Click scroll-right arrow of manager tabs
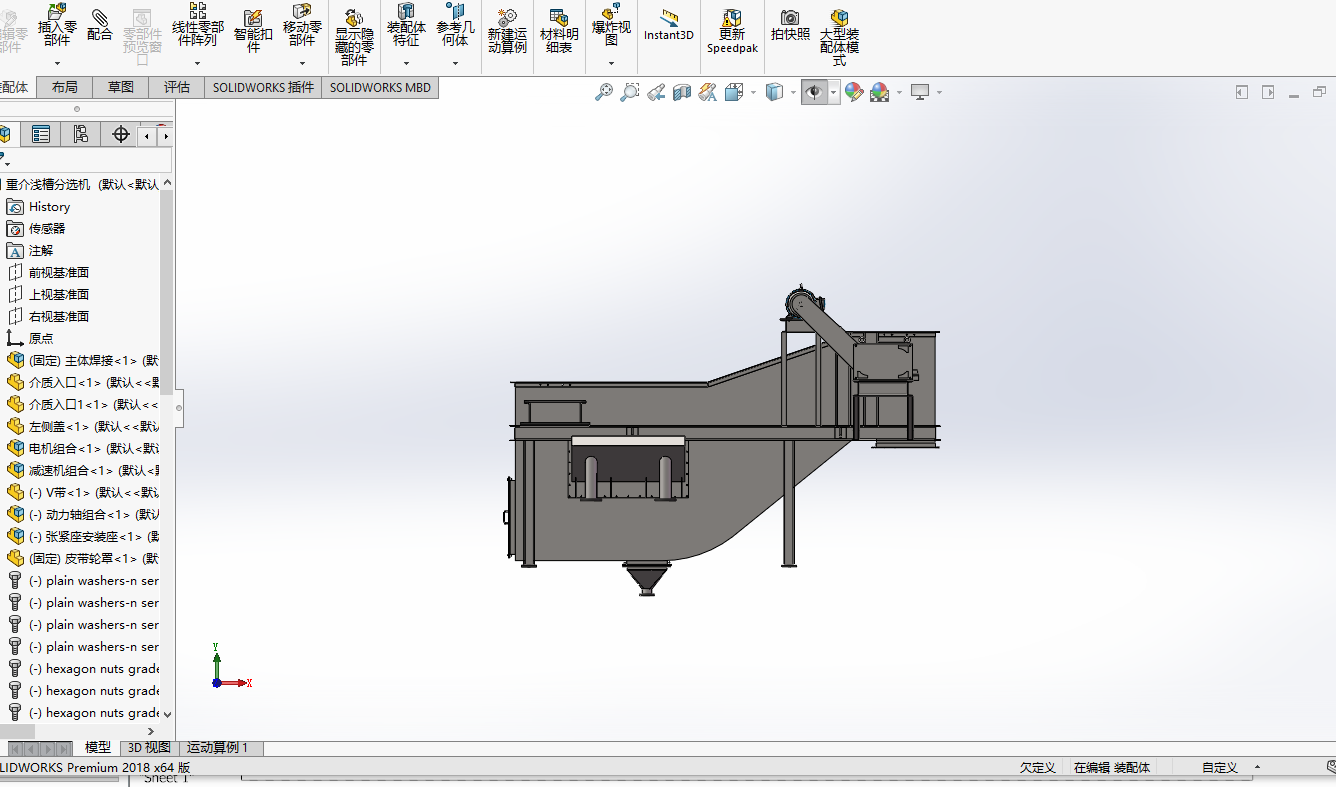The height and width of the screenshot is (787, 1336). (165, 135)
